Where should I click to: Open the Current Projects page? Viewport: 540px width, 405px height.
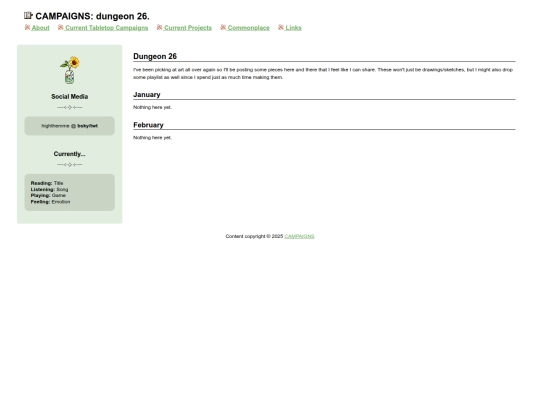188,28
